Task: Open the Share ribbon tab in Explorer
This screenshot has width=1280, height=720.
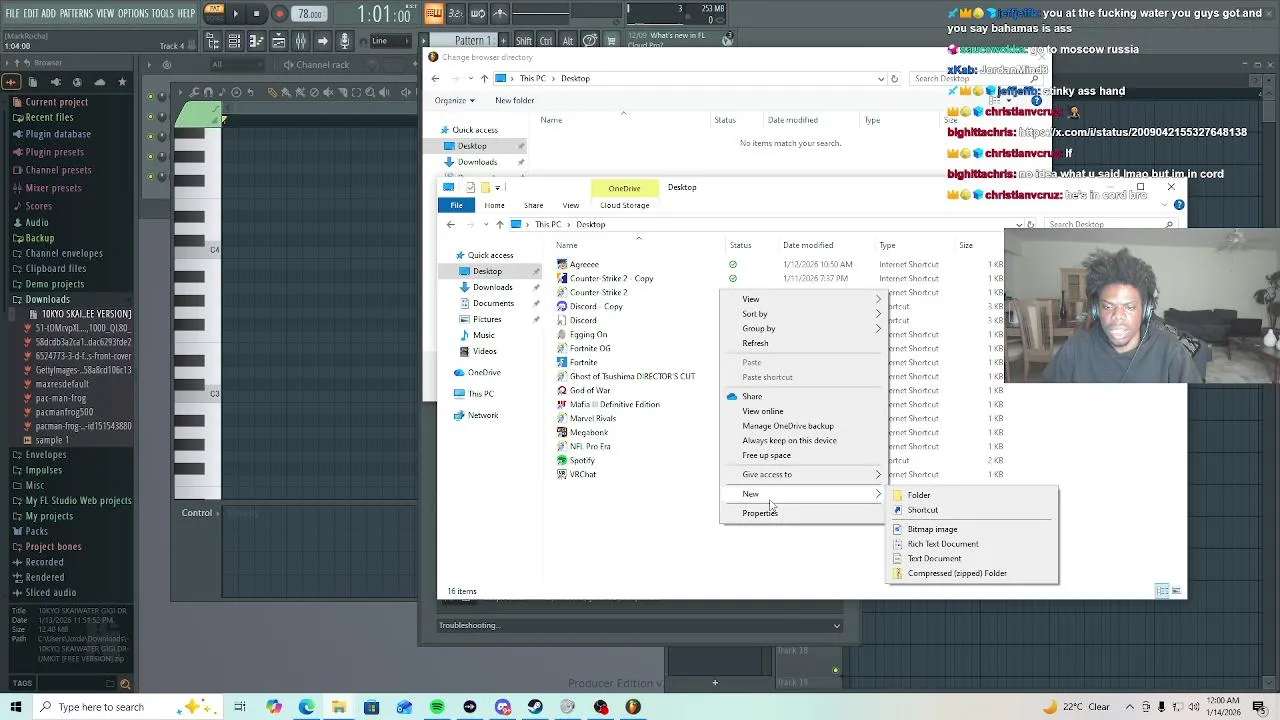Action: coord(533,205)
